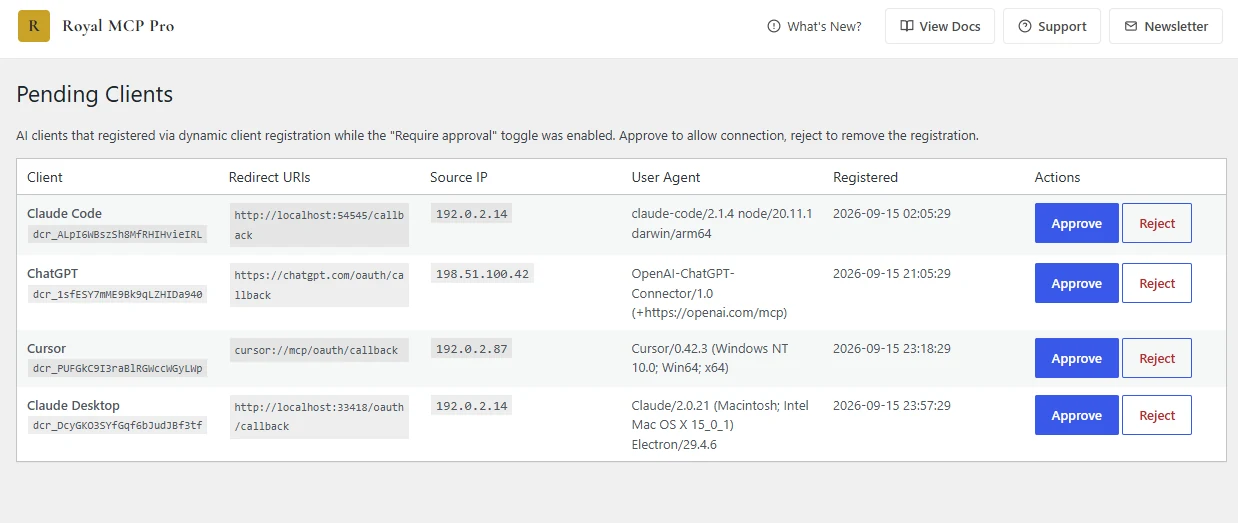This screenshot has height=523, width=1238.
Task: Click the envelope icon beside Newsletter
Action: pyautogui.click(x=1131, y=26)
